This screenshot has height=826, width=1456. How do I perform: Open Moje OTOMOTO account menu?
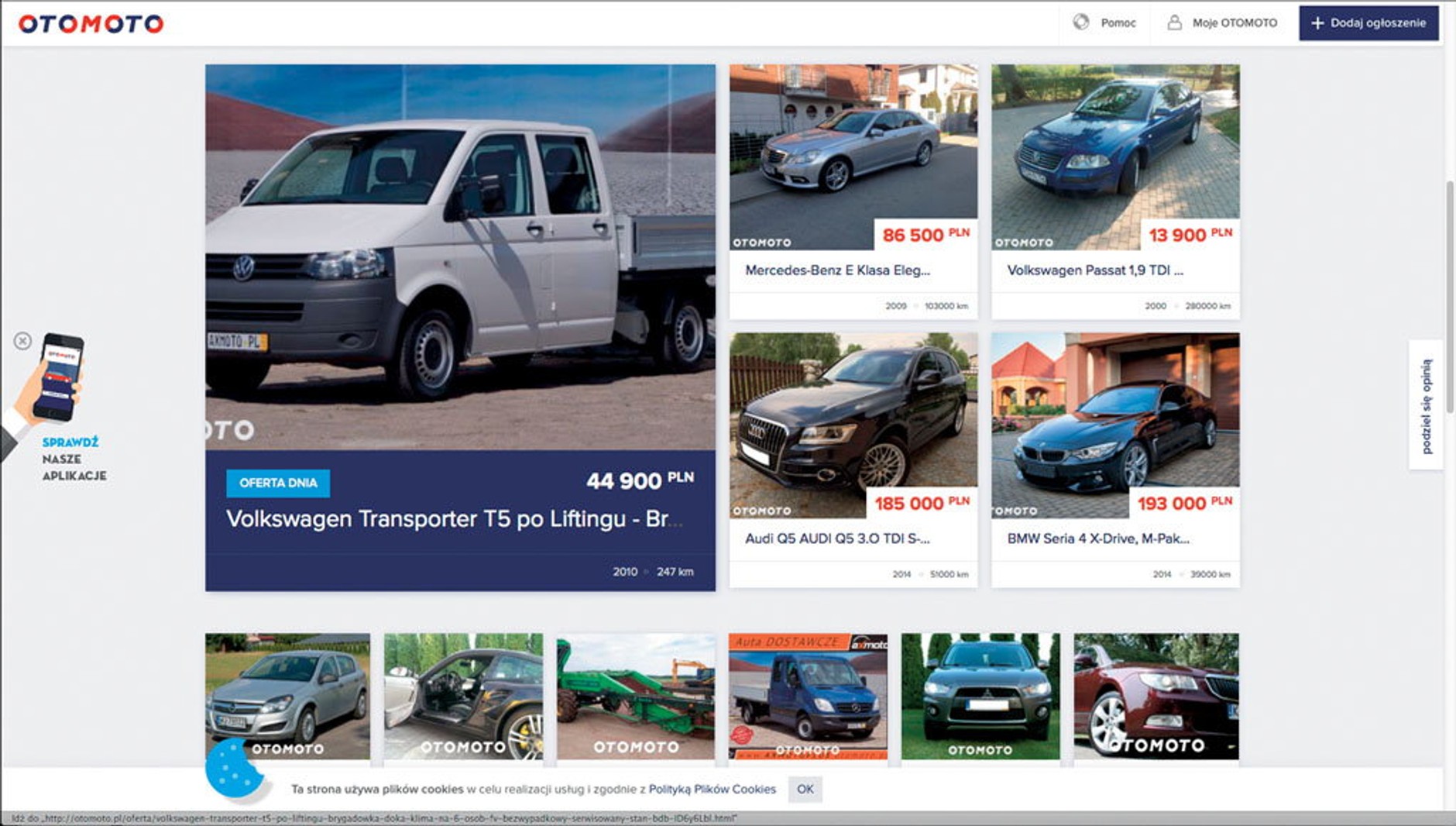(1234, 23)
